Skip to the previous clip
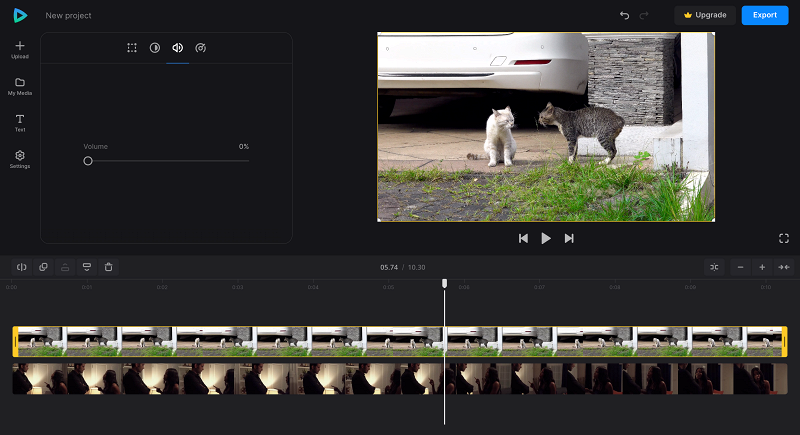The image size is (800, 435). pyautogui.click(x=523, y=239)
